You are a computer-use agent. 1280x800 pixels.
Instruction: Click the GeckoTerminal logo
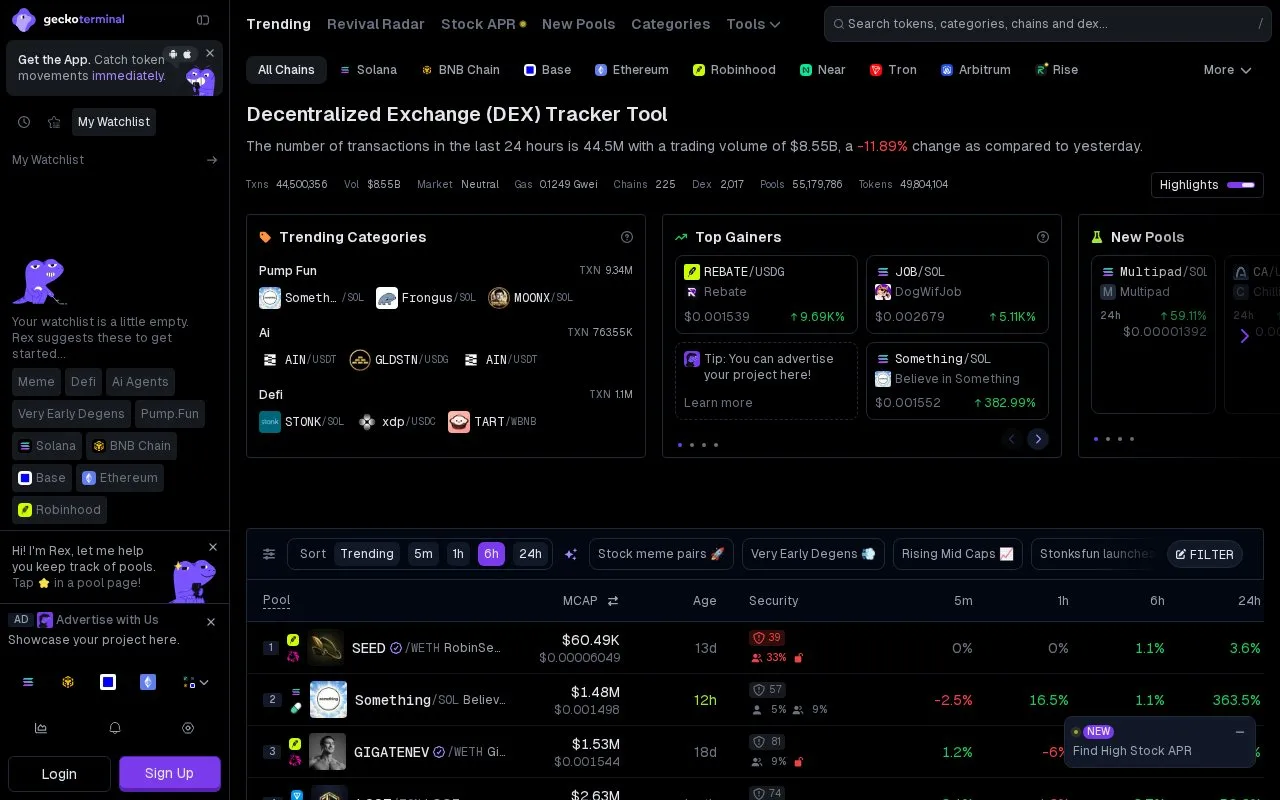pyautogui.click(x=69, y=19)
